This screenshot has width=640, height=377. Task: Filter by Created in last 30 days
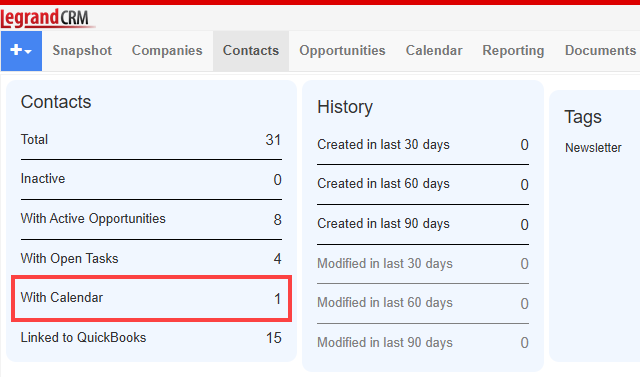click(423, 145)
